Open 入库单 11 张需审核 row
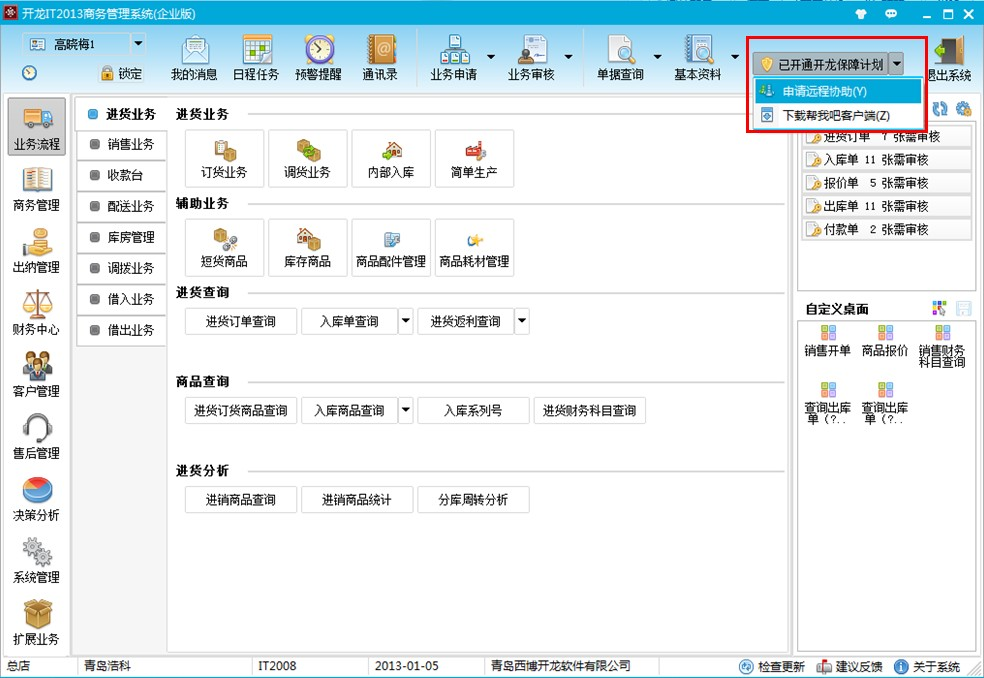The height and width of the screenshot is (678, 984). click(887, 160)
